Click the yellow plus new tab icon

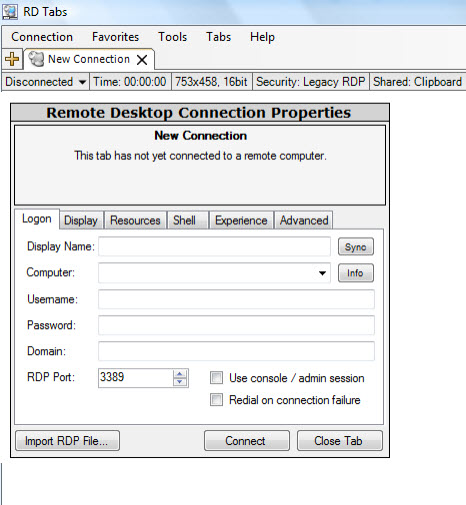[x=12, y=59]
